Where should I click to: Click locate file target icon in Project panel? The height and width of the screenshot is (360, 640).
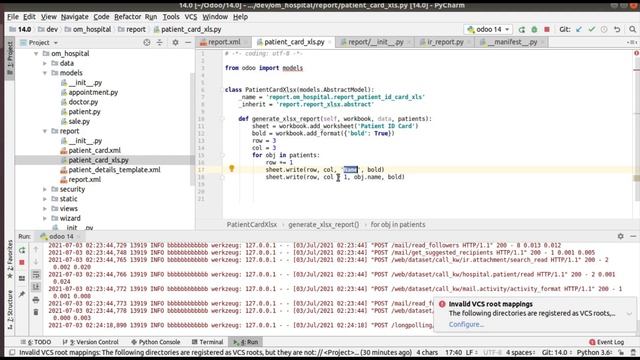click(x=147, y=42)
